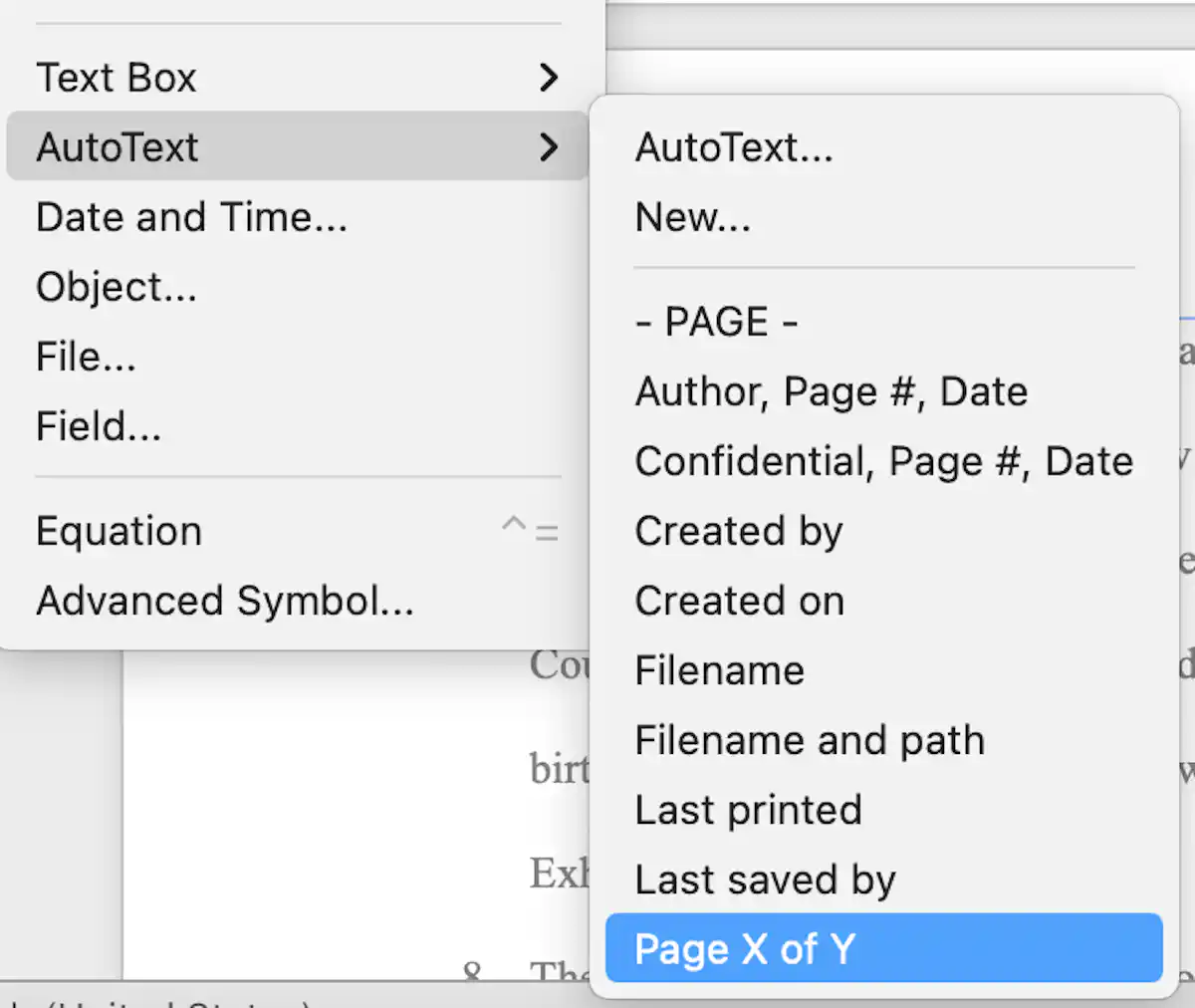Choose Object... from the Insert menu

[117, 287]
